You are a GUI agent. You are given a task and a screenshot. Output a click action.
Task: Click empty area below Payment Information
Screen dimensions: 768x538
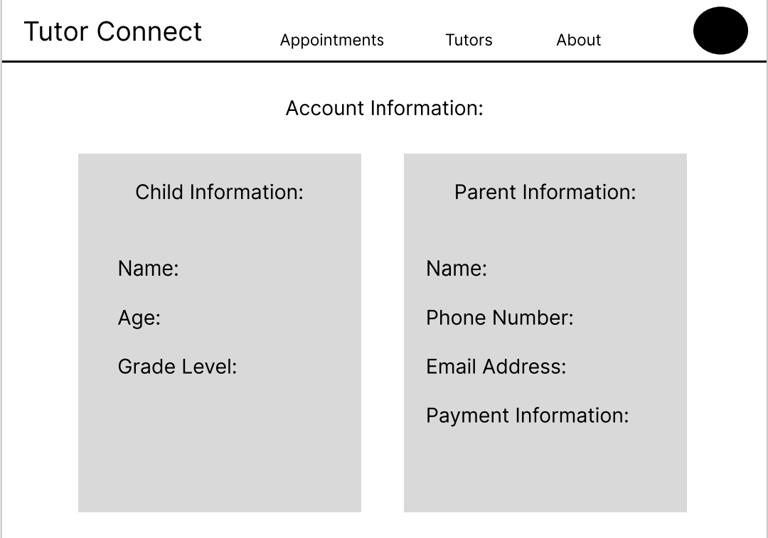[x=545, y=470]
